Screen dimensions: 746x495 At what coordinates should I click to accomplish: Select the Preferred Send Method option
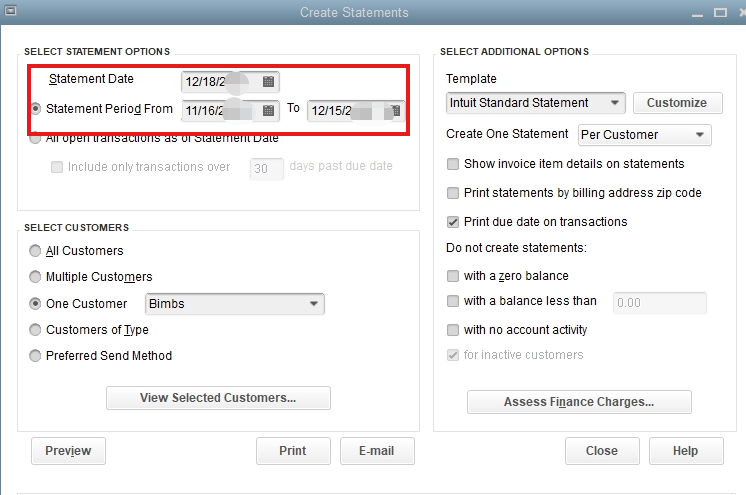coord(36,355)
